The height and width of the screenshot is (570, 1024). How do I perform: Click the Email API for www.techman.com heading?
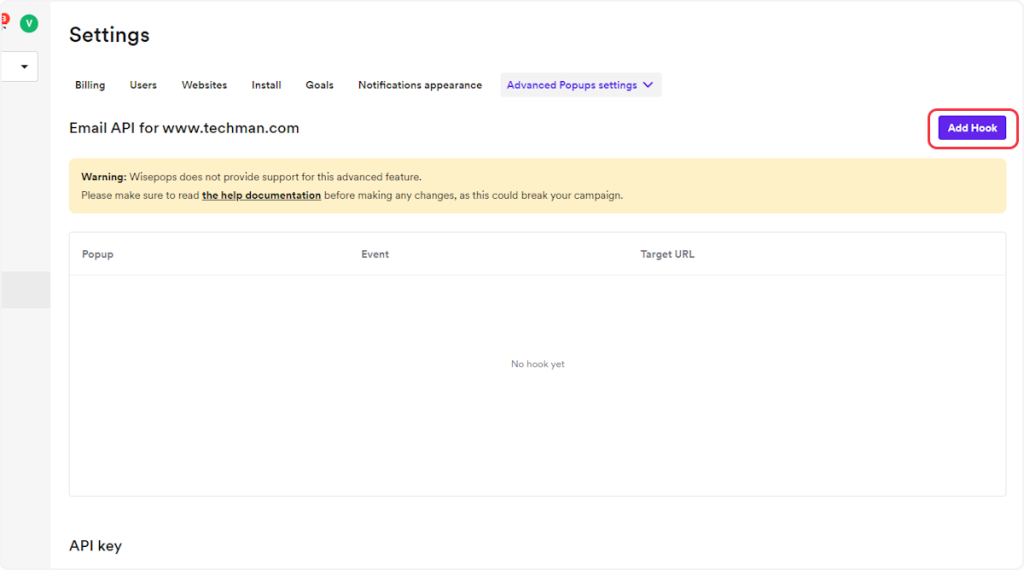click(184, 128)
